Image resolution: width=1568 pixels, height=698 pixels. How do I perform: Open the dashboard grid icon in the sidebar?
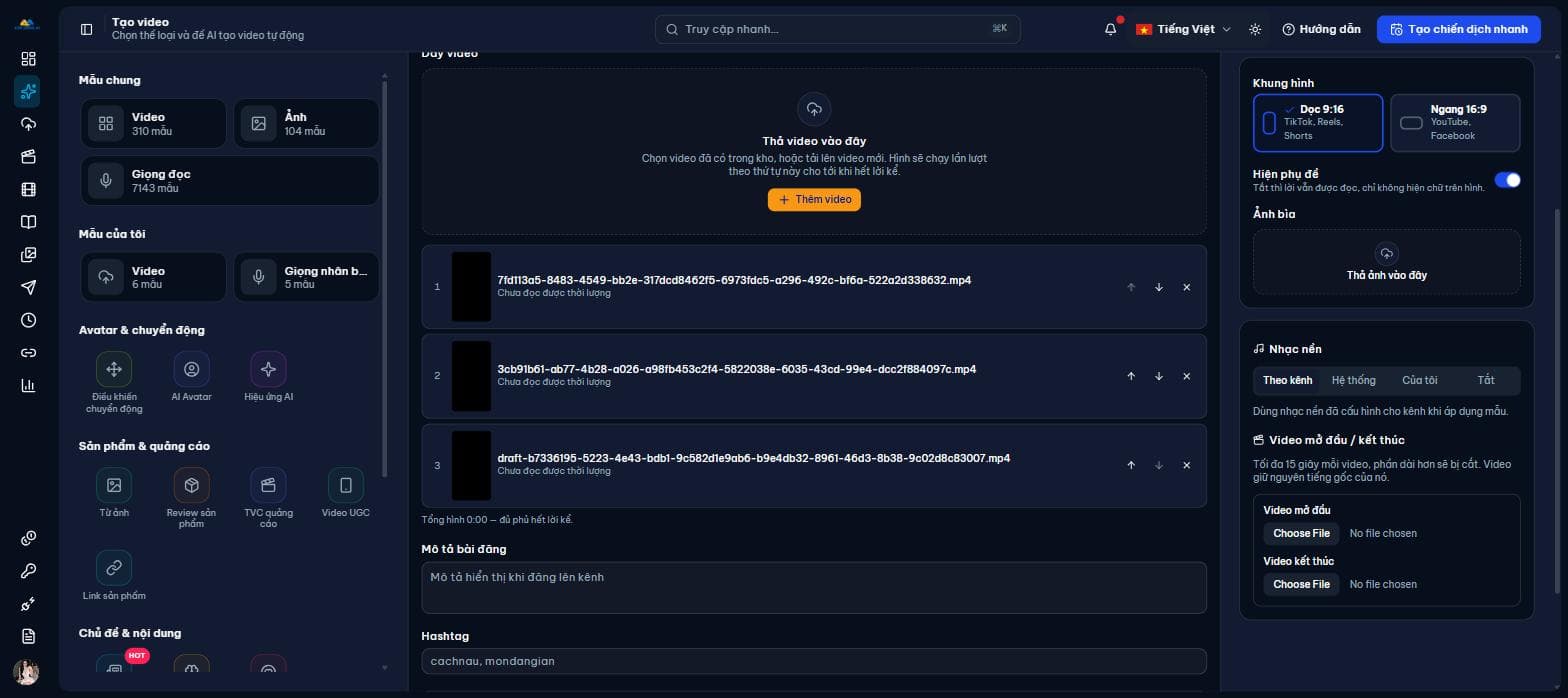pyautogui.click(x=28, y=59)
